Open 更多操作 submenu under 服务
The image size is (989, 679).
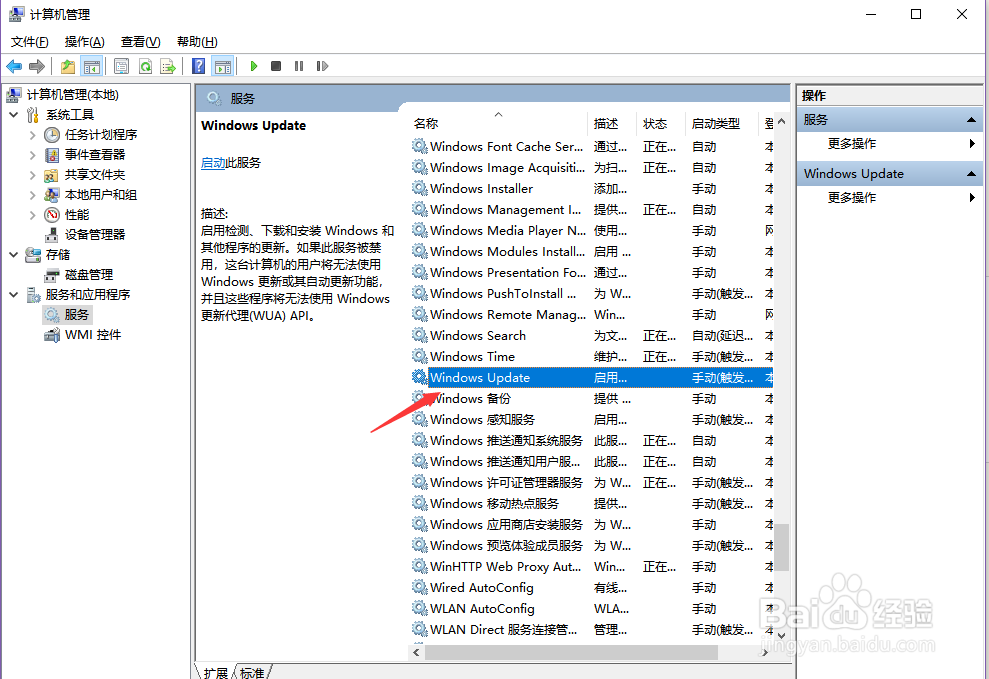pyautogui.click(x=890, y=144)
